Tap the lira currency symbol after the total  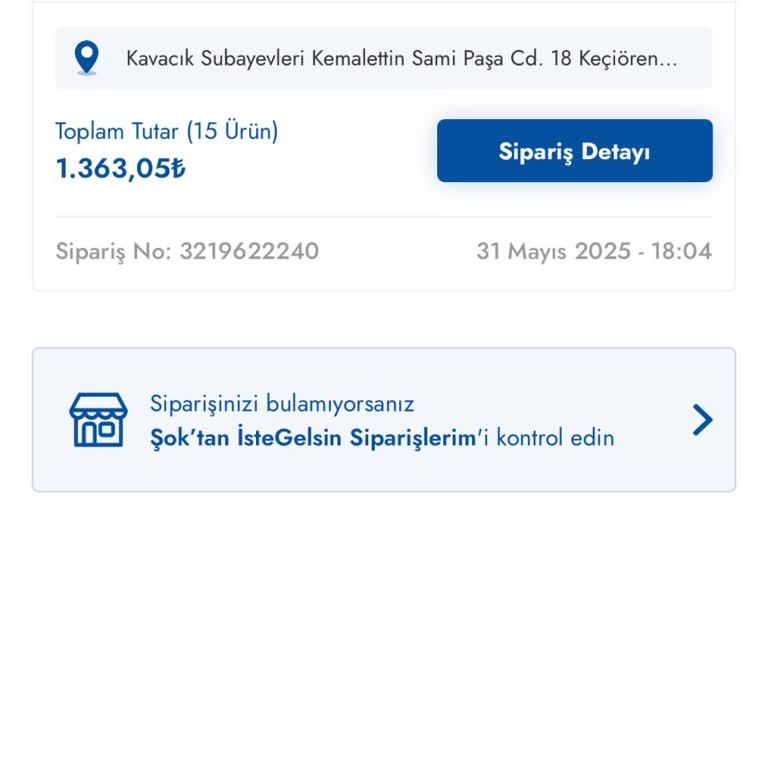177,169
